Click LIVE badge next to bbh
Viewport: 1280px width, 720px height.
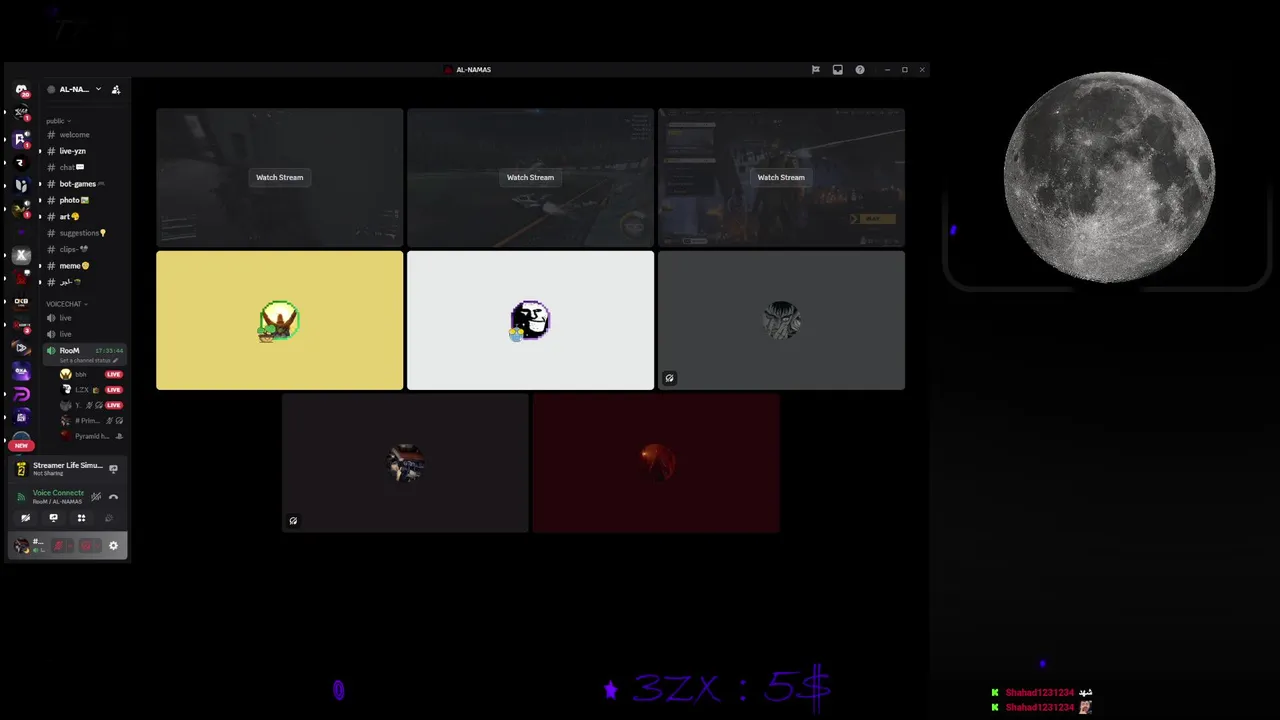[x=114, y=374]
